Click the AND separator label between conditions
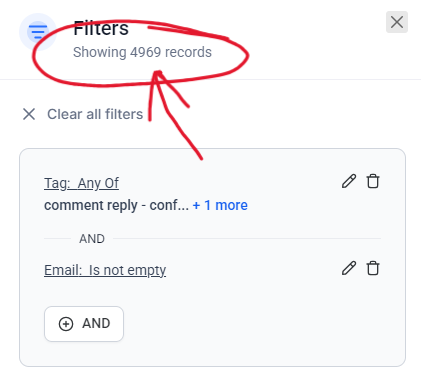 point(92,239)
